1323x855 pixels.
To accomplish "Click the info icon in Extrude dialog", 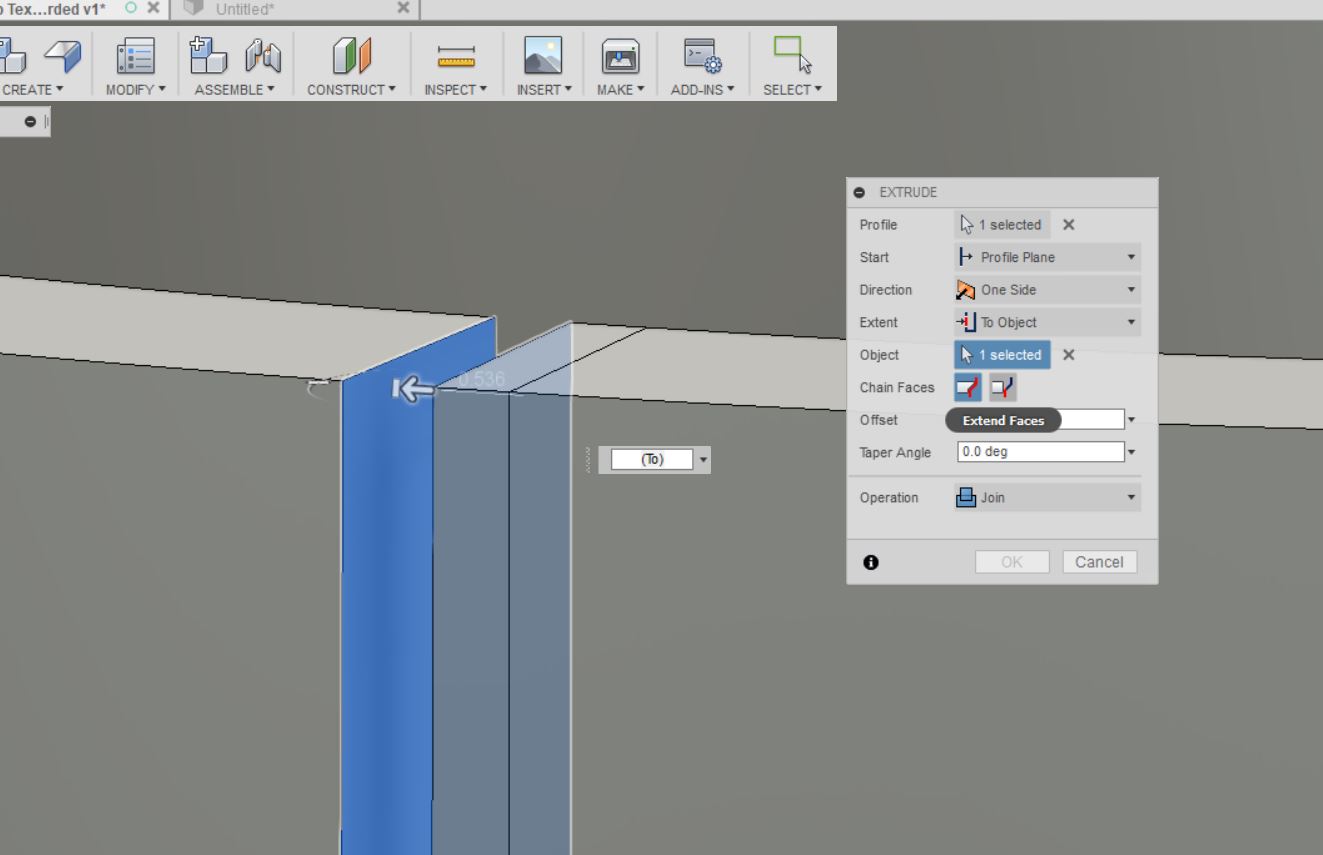I will coord(871,563).
